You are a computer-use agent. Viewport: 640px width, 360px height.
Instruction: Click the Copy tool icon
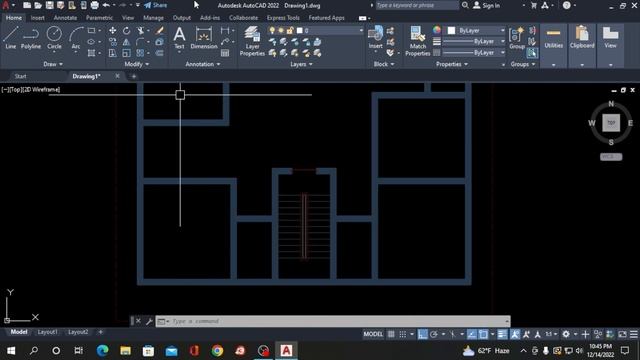[113, 42]
